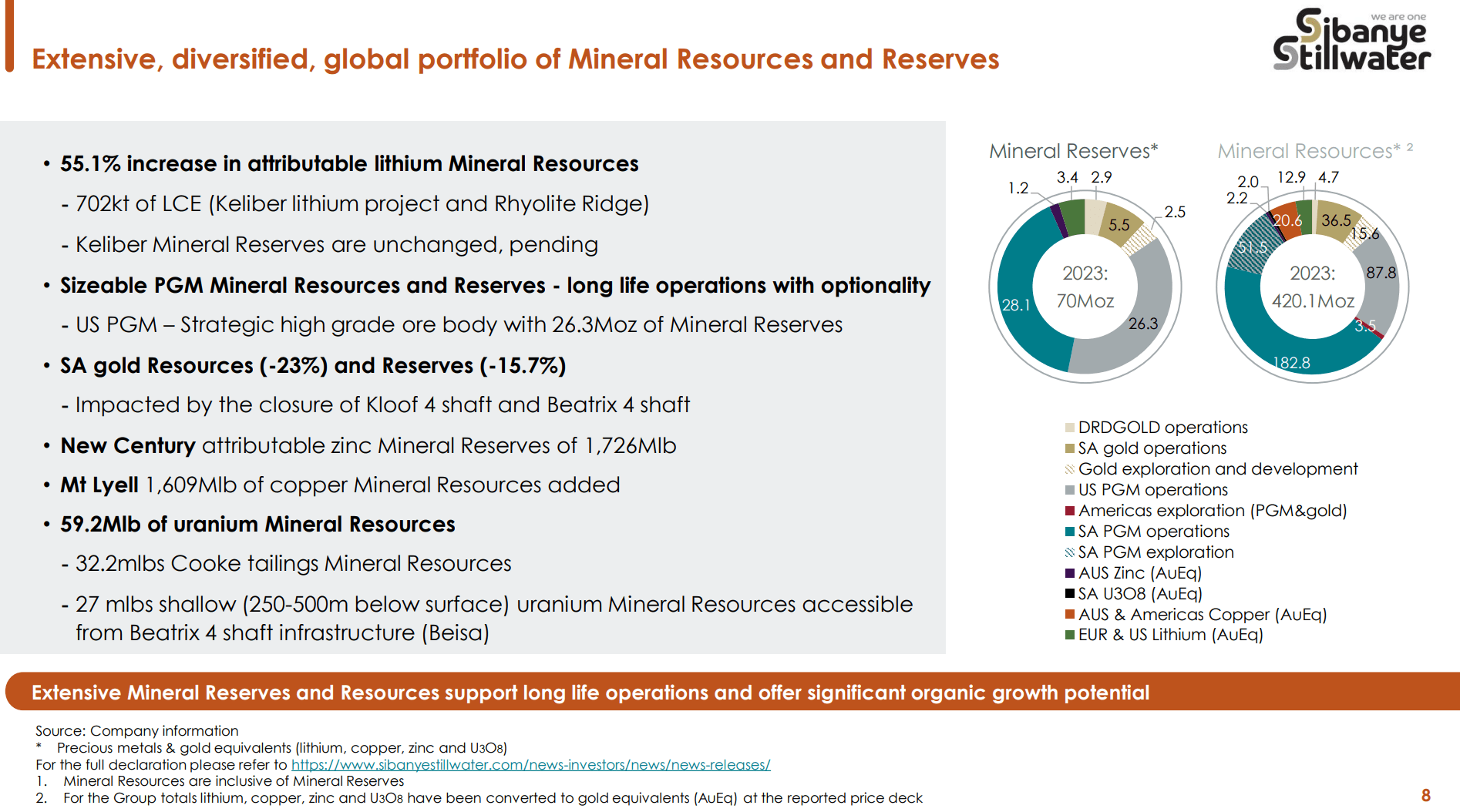Click the precious metals & gold equivalents footnote
1460x812 pixels.
click(282, 747)
